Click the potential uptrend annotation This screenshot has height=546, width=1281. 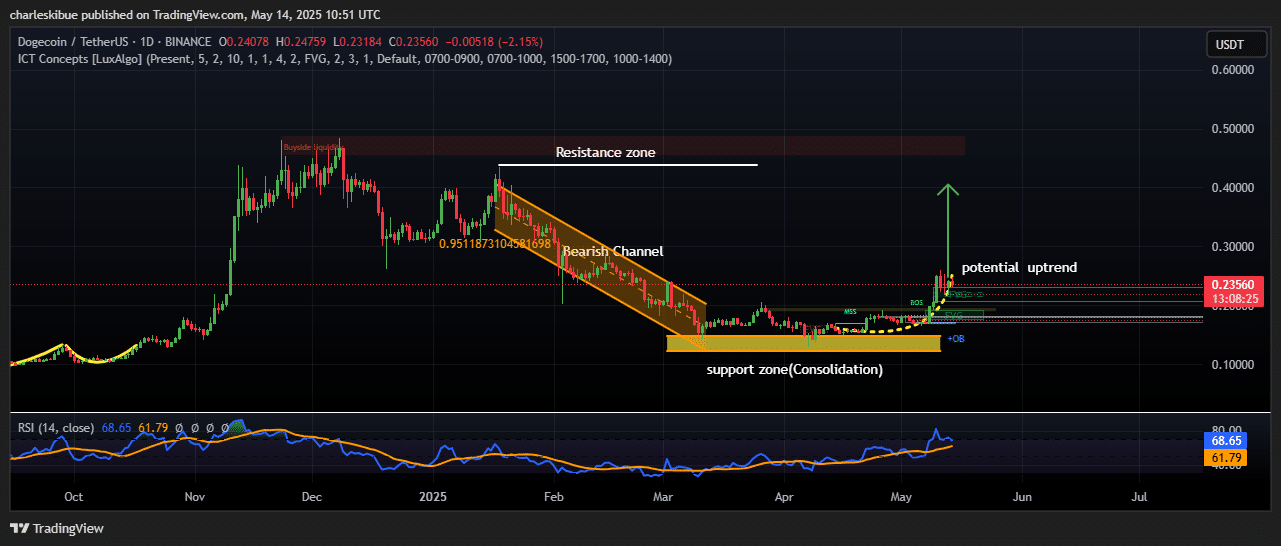point(1019,268)
